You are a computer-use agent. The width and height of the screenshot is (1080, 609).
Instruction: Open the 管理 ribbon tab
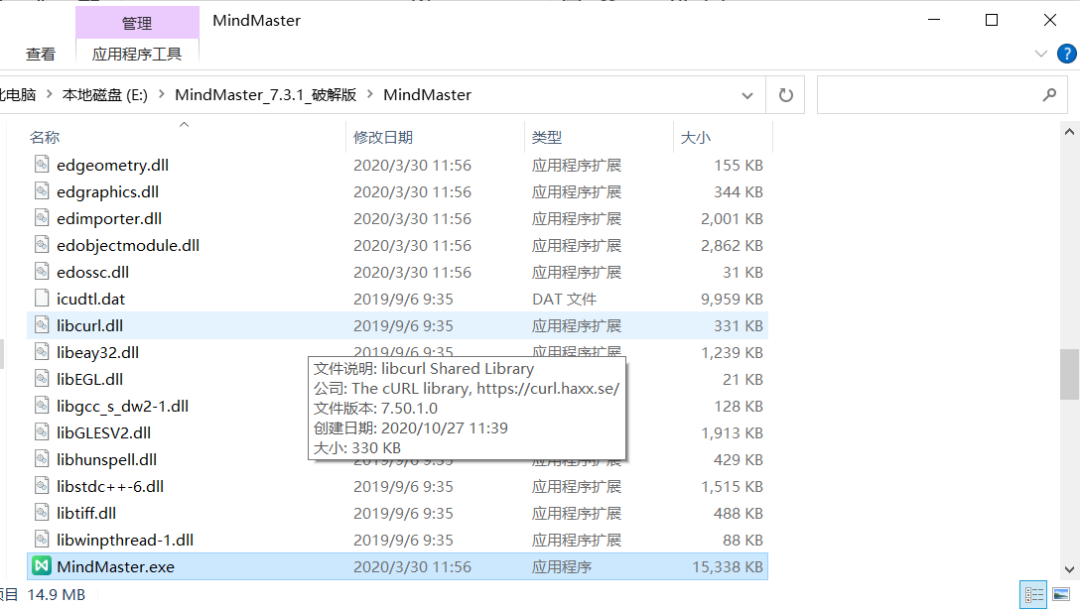click(x=137, y=23)
